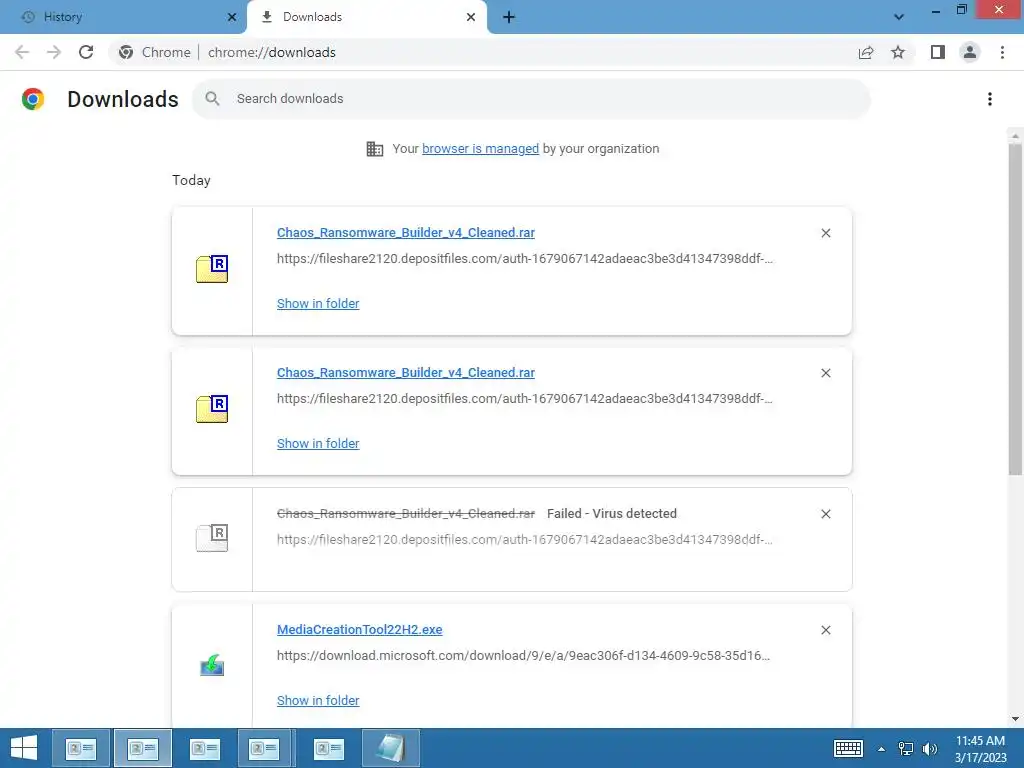Open the touch keyboard from tray
This screenshot has height=768, width=1024.
(848, 749)
